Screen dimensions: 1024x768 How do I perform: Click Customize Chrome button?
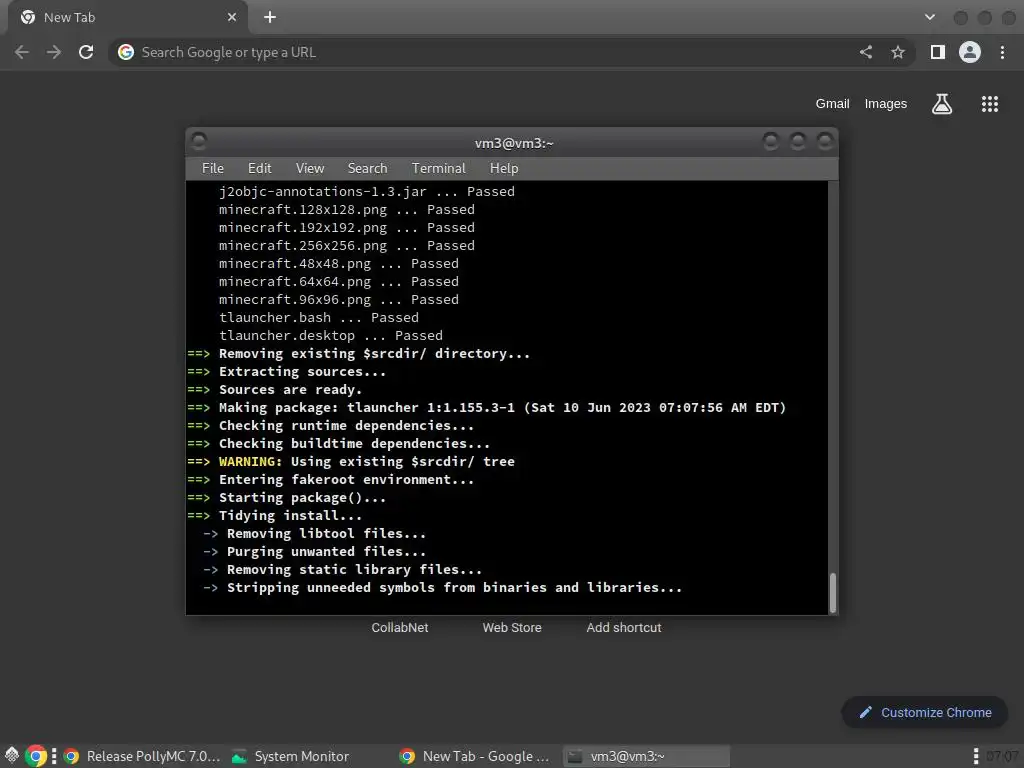[925, 712]
